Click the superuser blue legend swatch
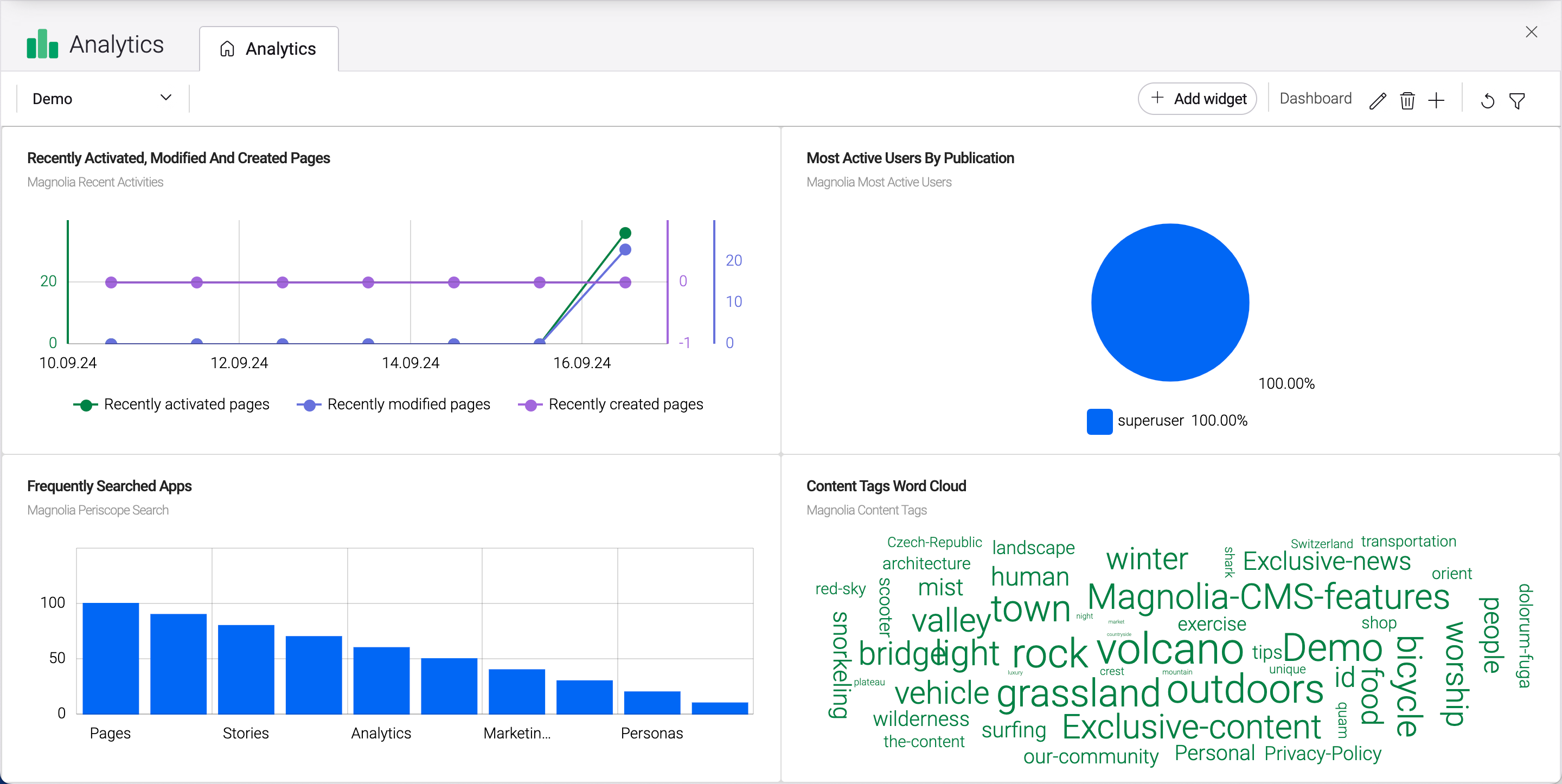The image size is (1562, 784). pyautogui.click(x=1099, y=421)
